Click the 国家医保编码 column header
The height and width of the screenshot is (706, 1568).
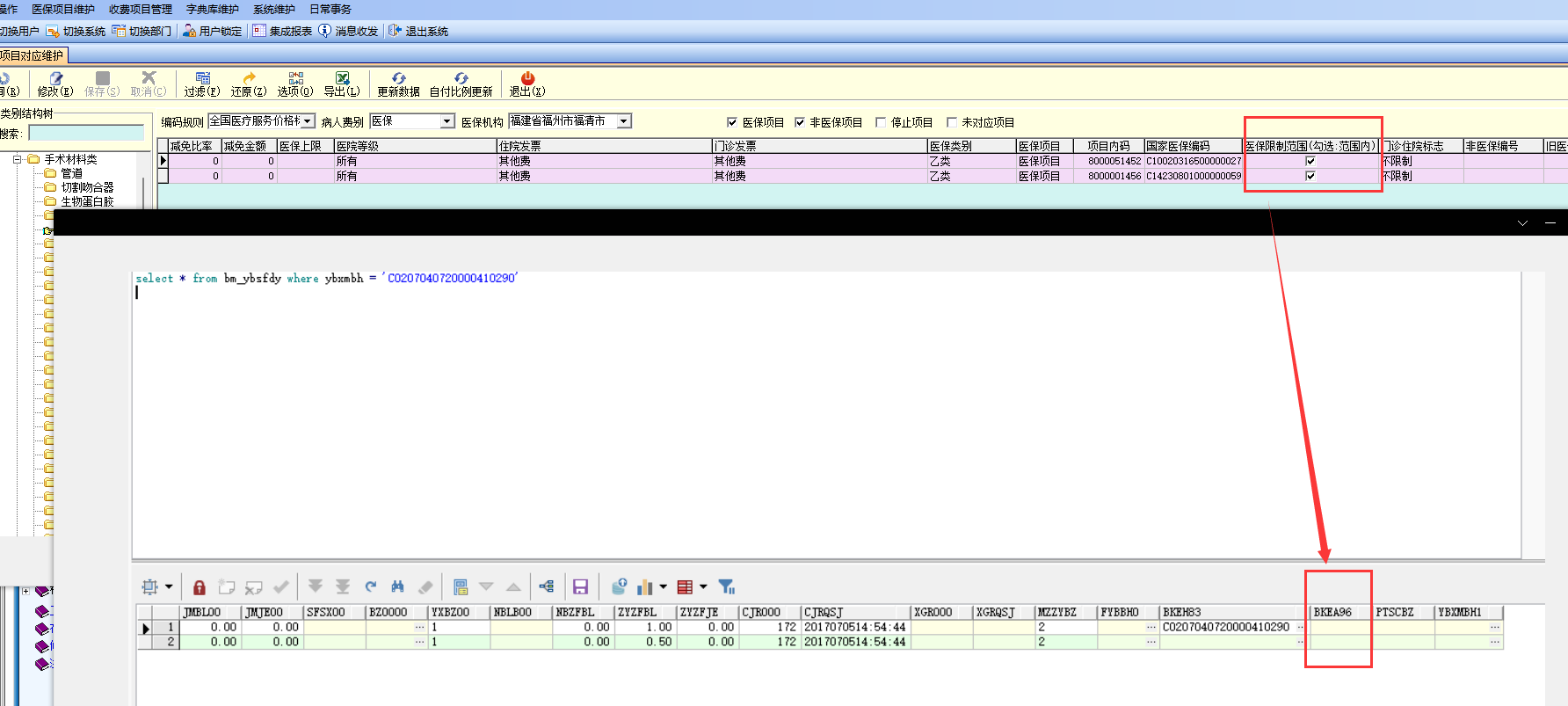coord(1193,146)
